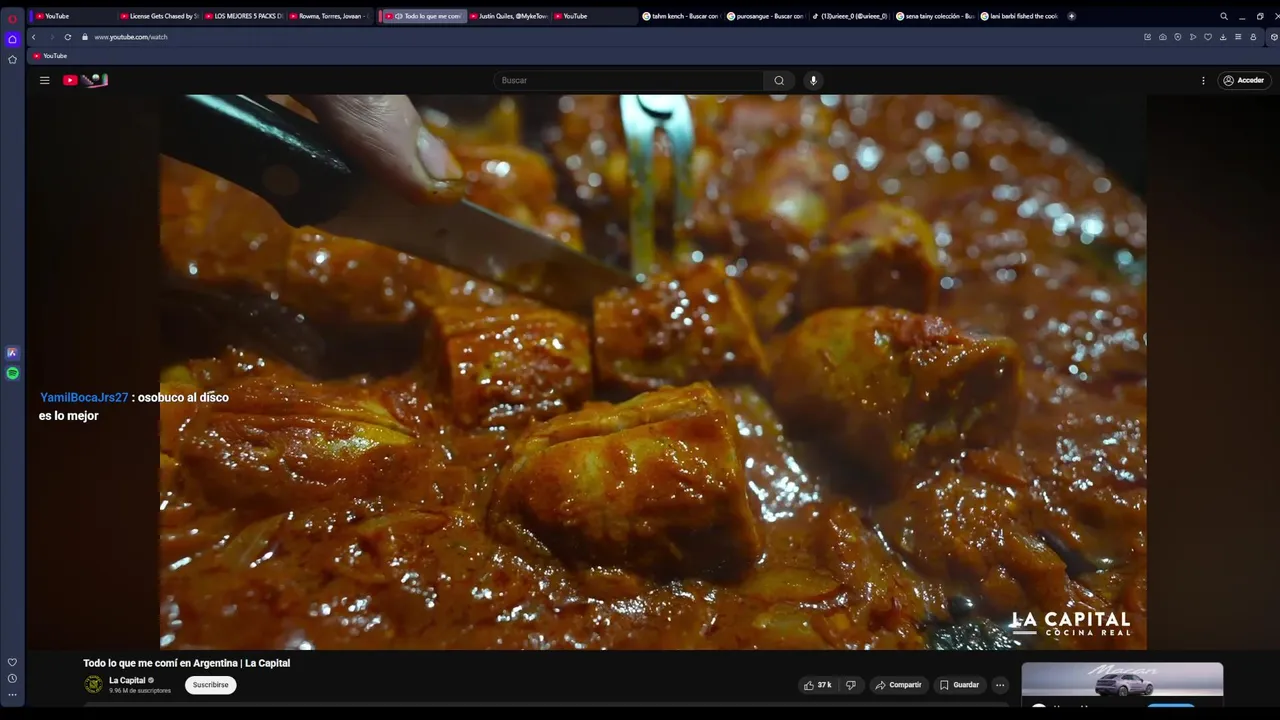Open the La Capital channel avatar
Screen dimensions: 1280x720
(x=94, y=685)
